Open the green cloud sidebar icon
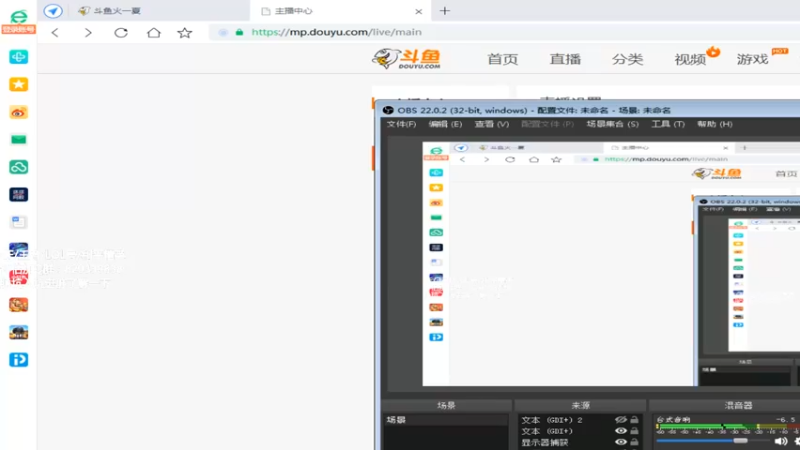 tap(18, 167)
